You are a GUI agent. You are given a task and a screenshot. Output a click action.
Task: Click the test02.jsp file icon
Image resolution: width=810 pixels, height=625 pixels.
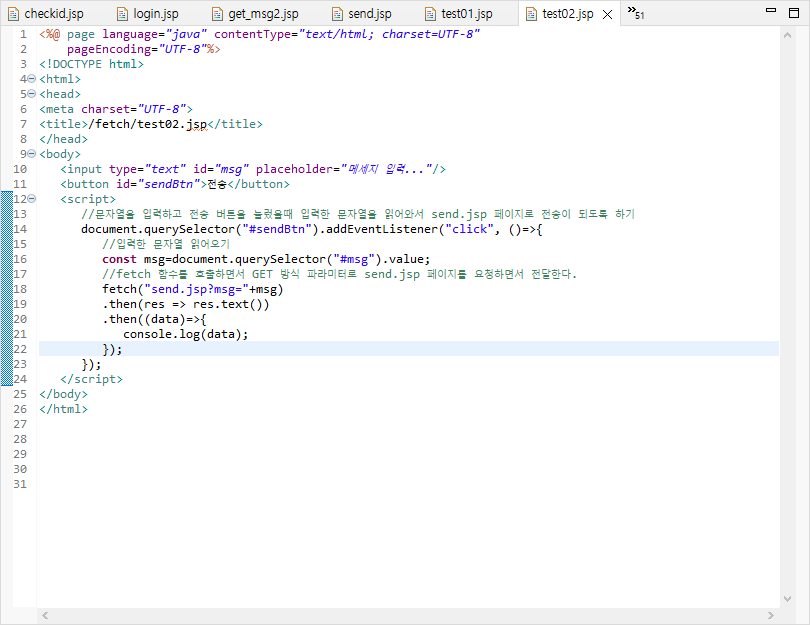(x=532, y=14)
